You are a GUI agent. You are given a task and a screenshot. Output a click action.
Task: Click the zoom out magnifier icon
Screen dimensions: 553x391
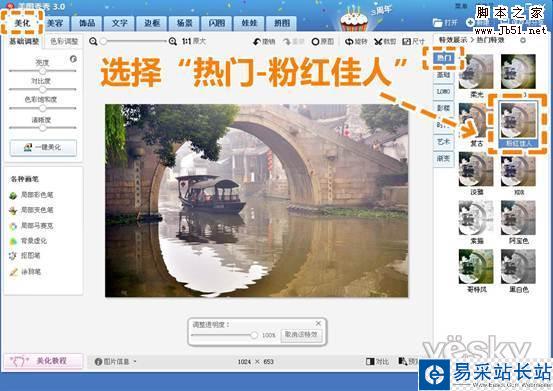click(x=93, y=41)
